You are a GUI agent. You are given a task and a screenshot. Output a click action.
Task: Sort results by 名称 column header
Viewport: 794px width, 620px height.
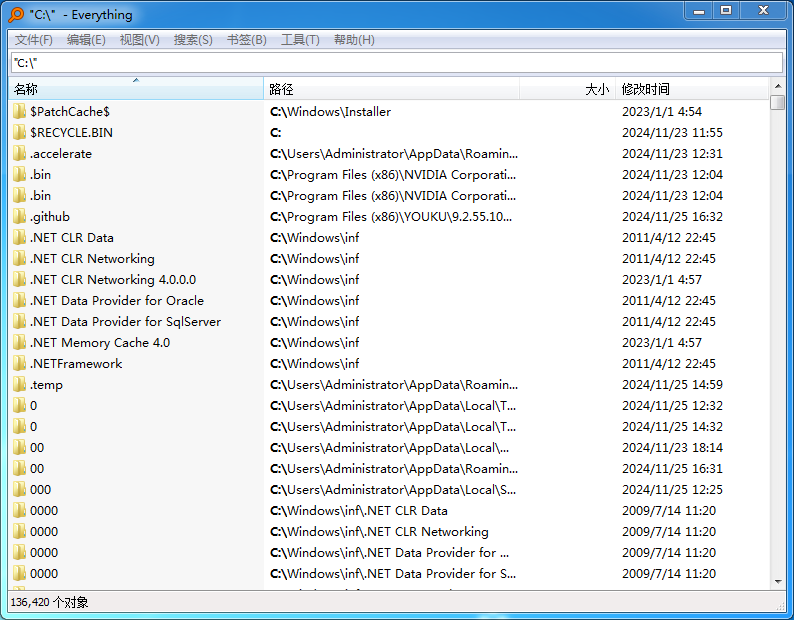[x=135, y=90]
